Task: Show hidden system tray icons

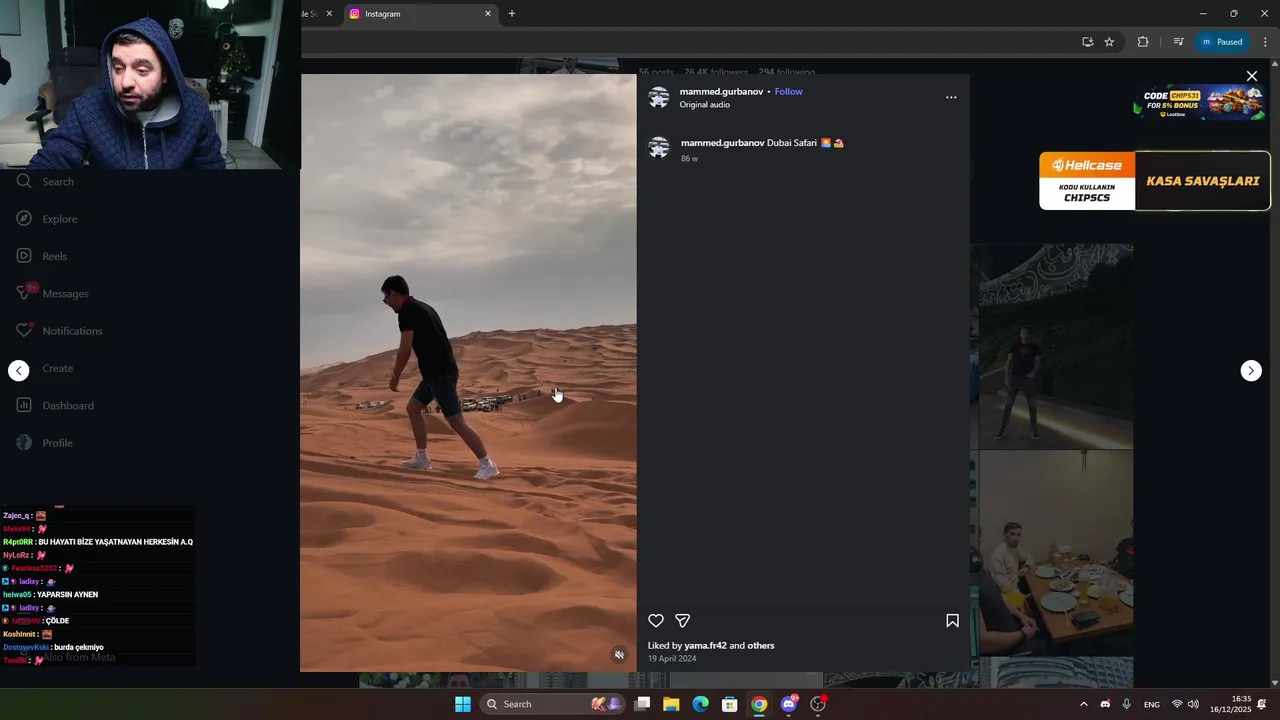Action: pyautogui.click(x=1083, y=704)
